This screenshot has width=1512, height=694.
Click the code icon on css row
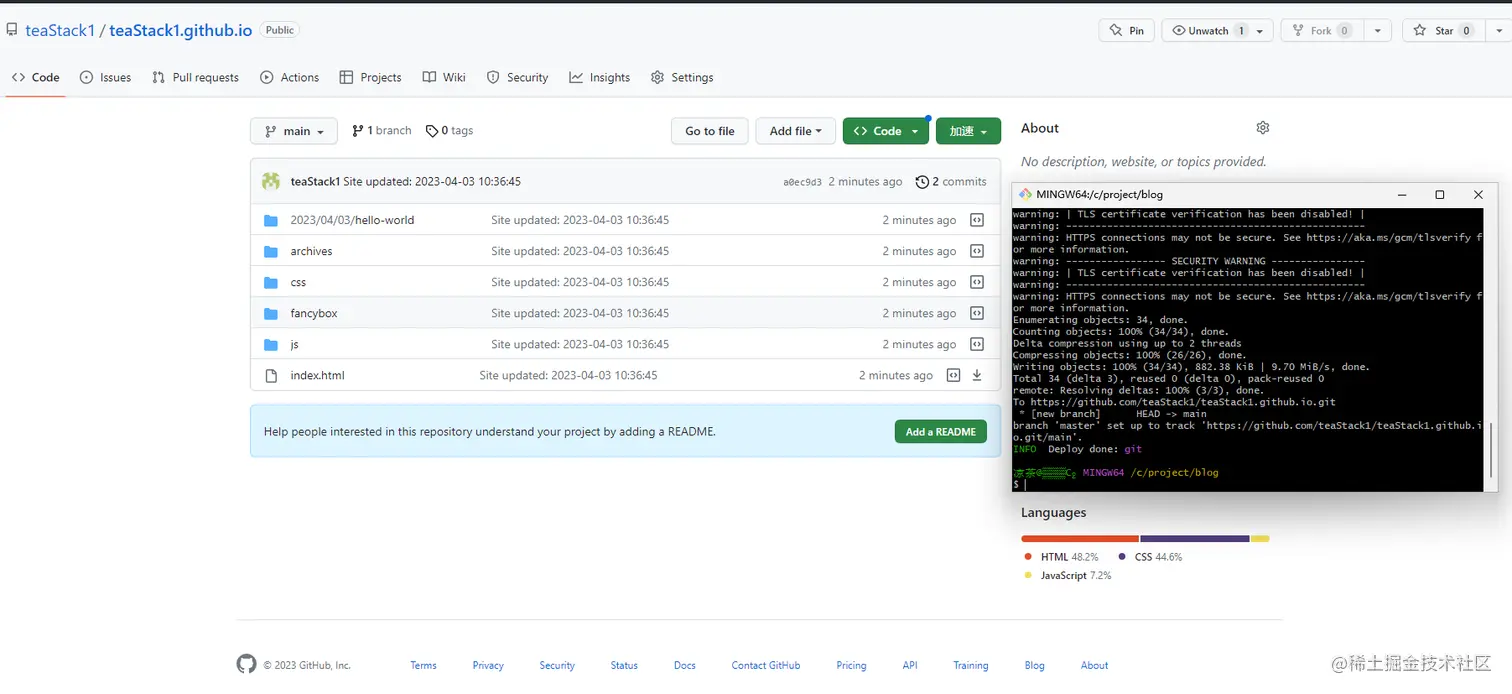pos(977,282)
